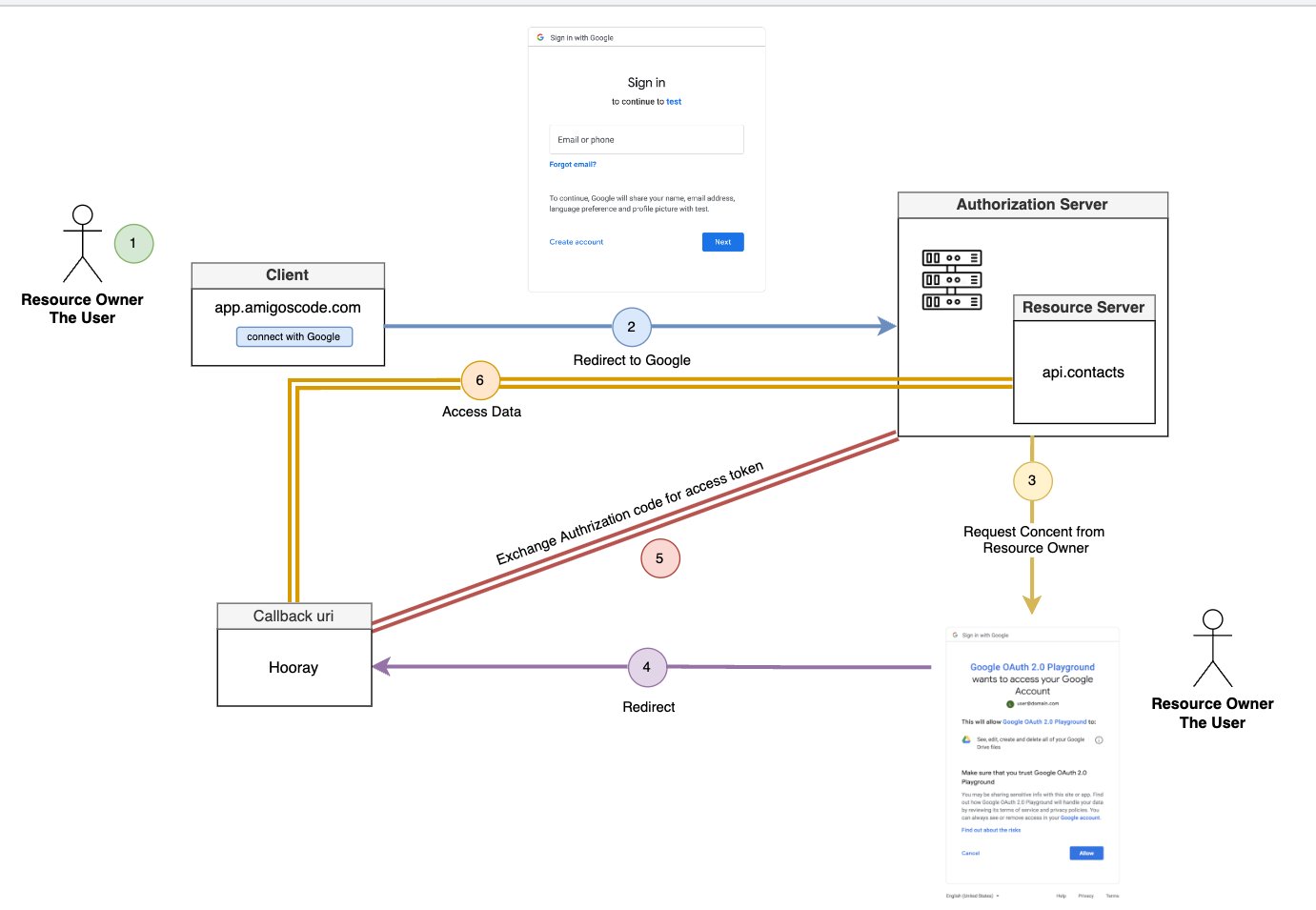Select the 'Redirect to Google' label
This screenshot has height=910, width=1316.
pyautogui.click(x=632, y=360)
